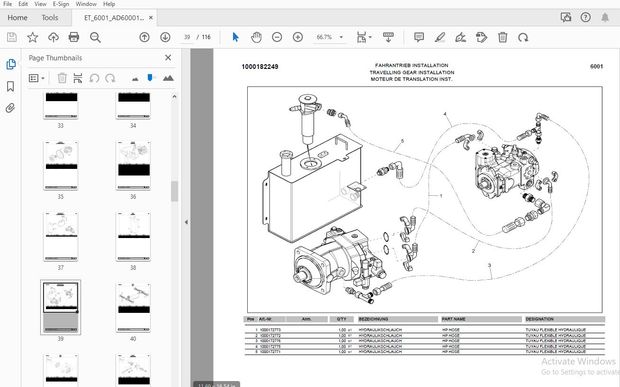Choose the hand pan tool
Image resolution: width=620 pixels, height=387 pixels.
(x=256, y=37)
